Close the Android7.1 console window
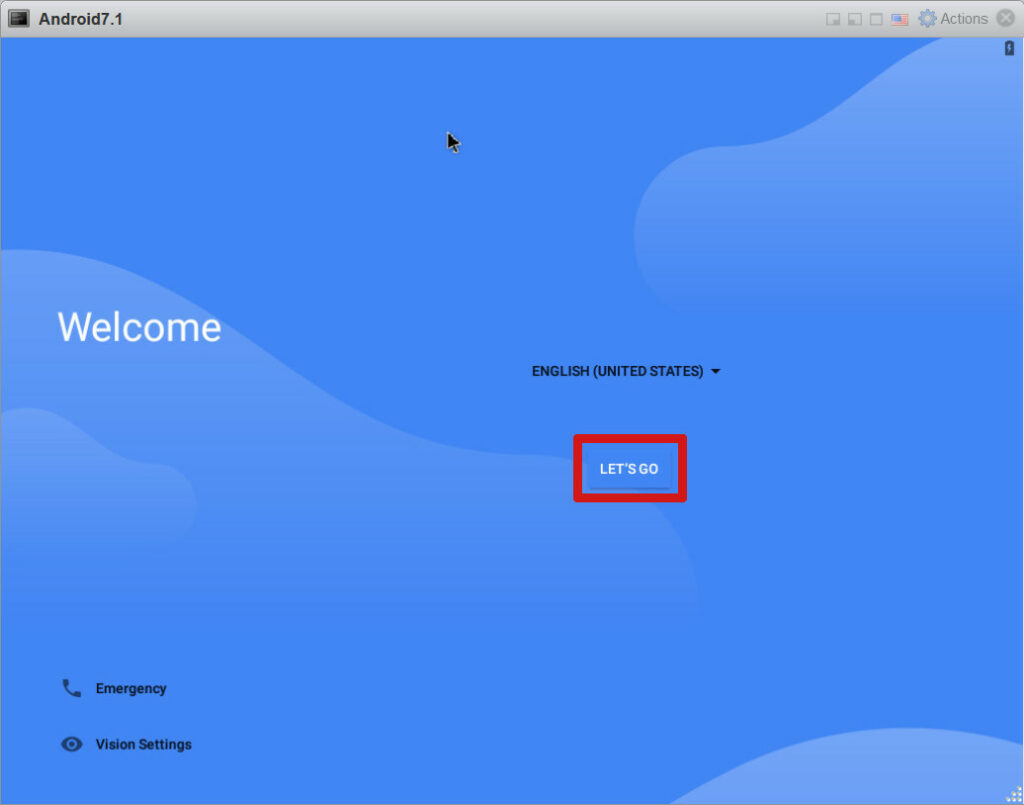 (x=1006, y=18)
